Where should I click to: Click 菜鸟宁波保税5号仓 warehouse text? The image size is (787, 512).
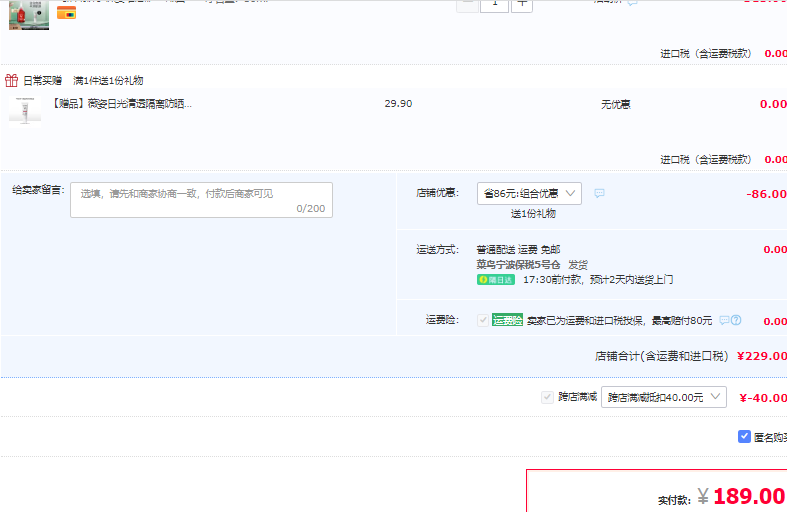(x=518, y=265)
